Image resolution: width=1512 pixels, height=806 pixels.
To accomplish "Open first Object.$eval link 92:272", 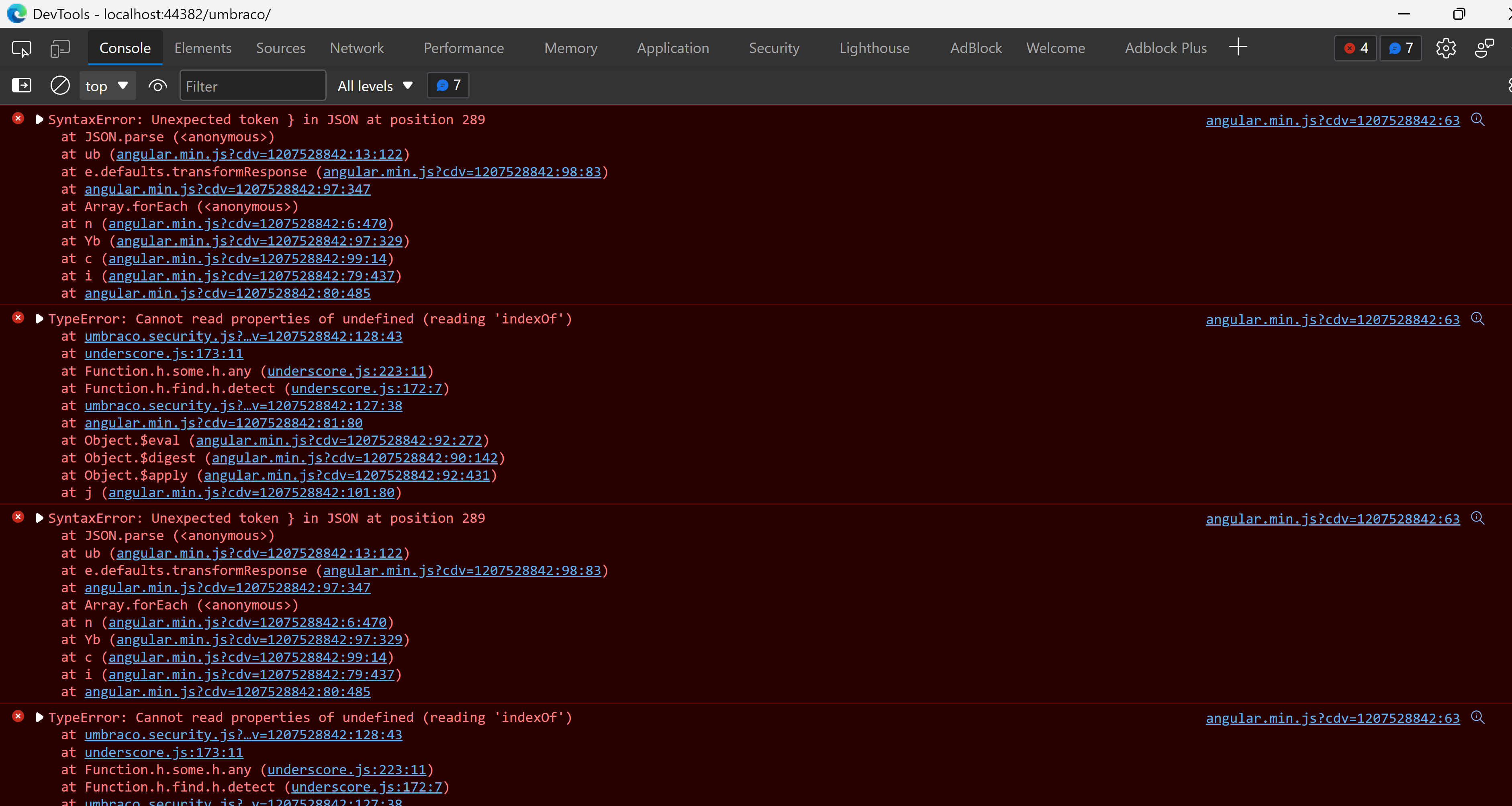I will click(339, 440).
